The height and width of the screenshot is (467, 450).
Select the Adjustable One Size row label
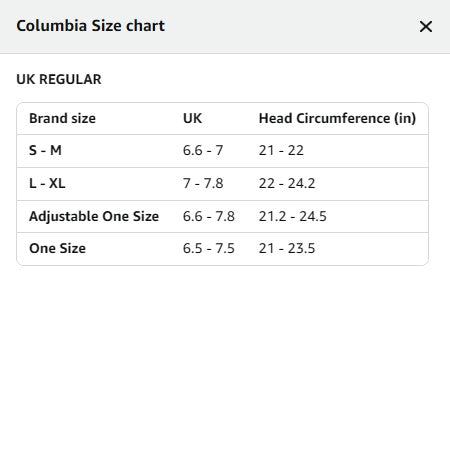pyautogui.click(x=94, y=216)
